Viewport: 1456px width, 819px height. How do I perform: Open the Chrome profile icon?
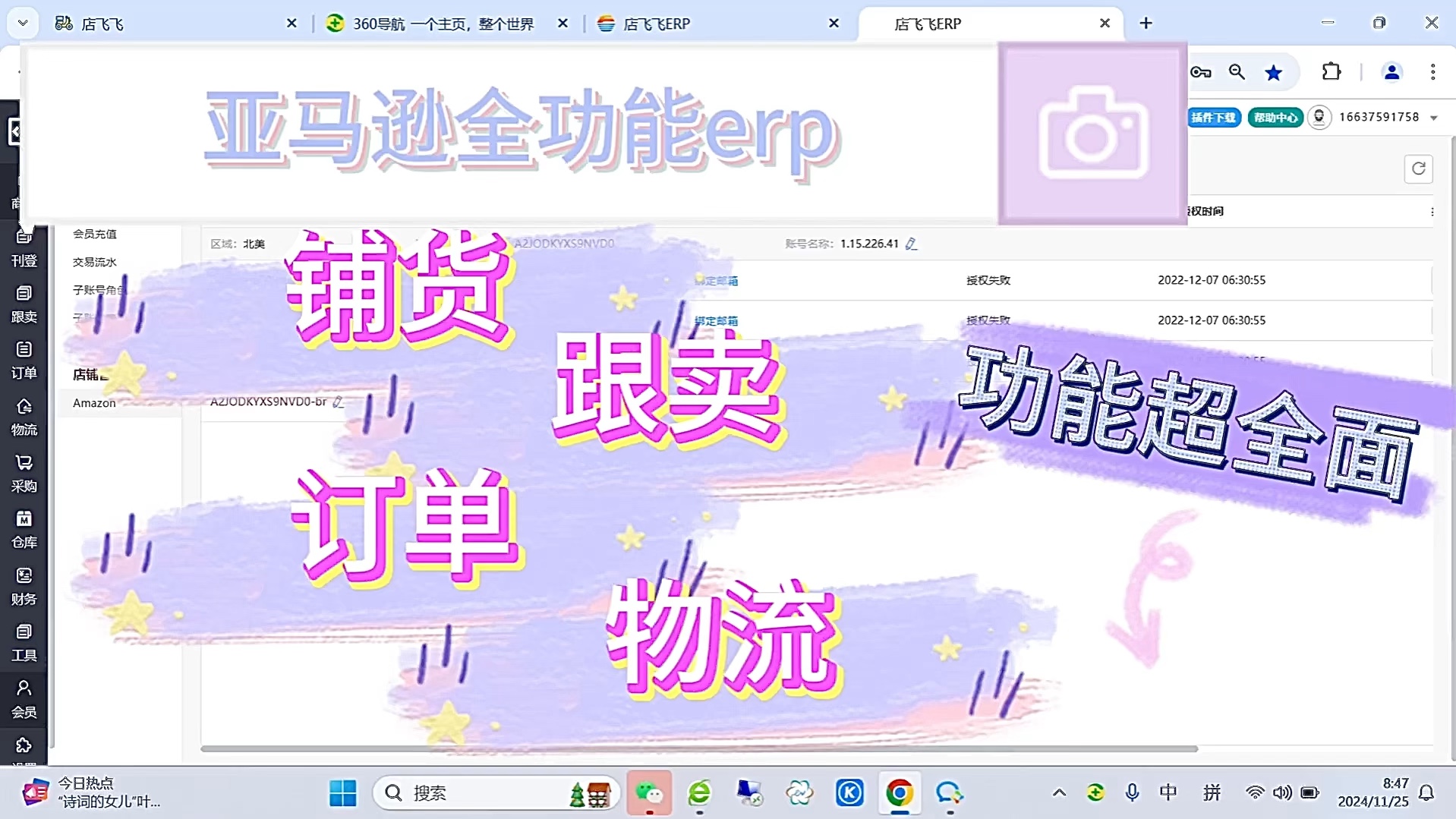click(1391, 72)
